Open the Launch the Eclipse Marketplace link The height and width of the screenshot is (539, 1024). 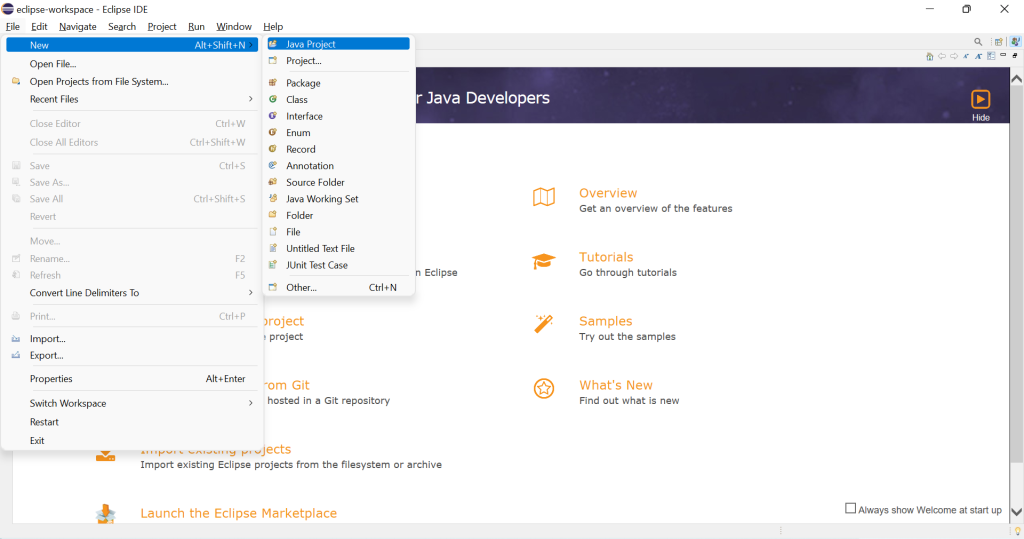click(x=238, y=513)
